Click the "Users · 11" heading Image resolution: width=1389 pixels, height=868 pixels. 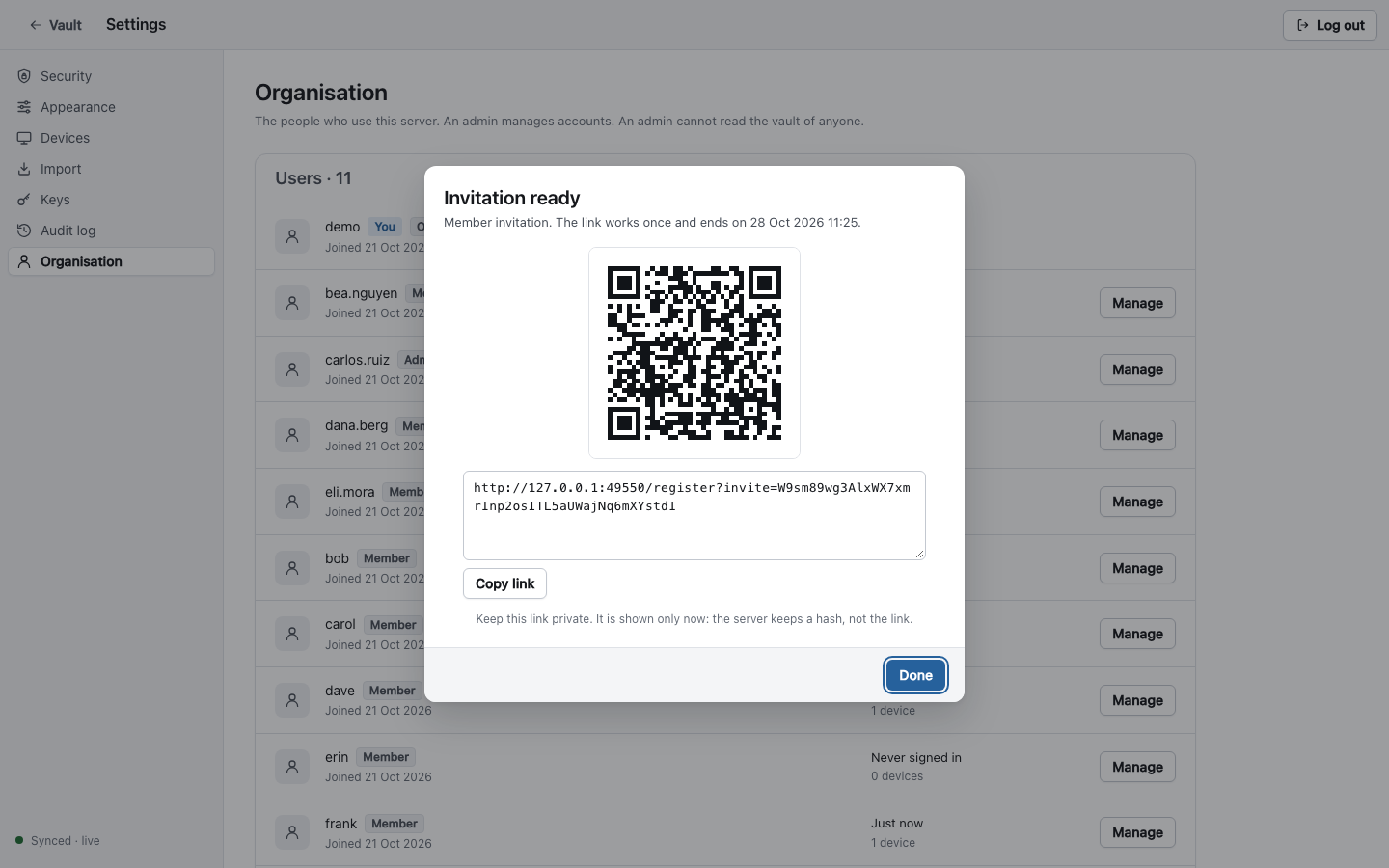pos(313,178)
